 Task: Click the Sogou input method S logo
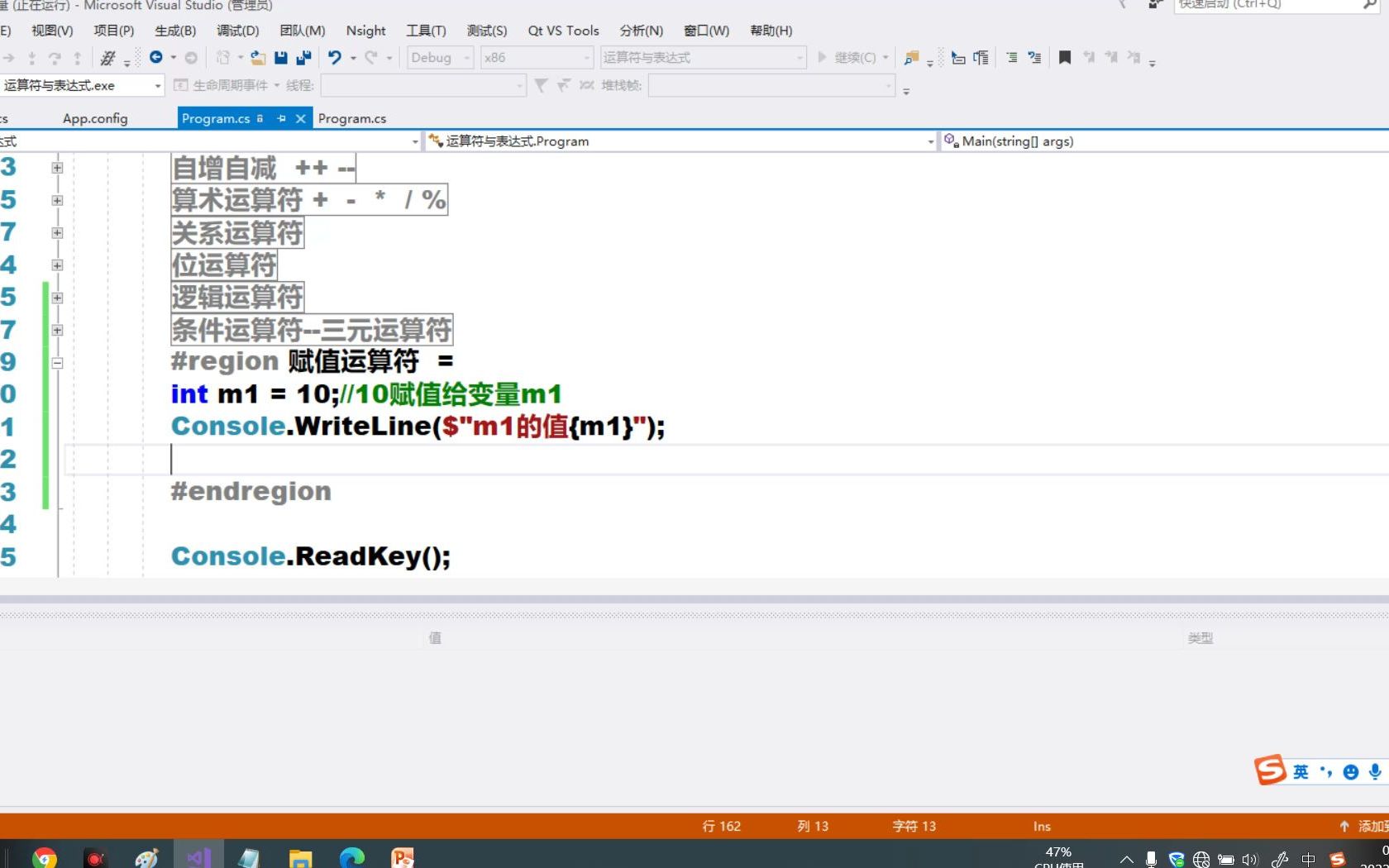(1270, 770)
